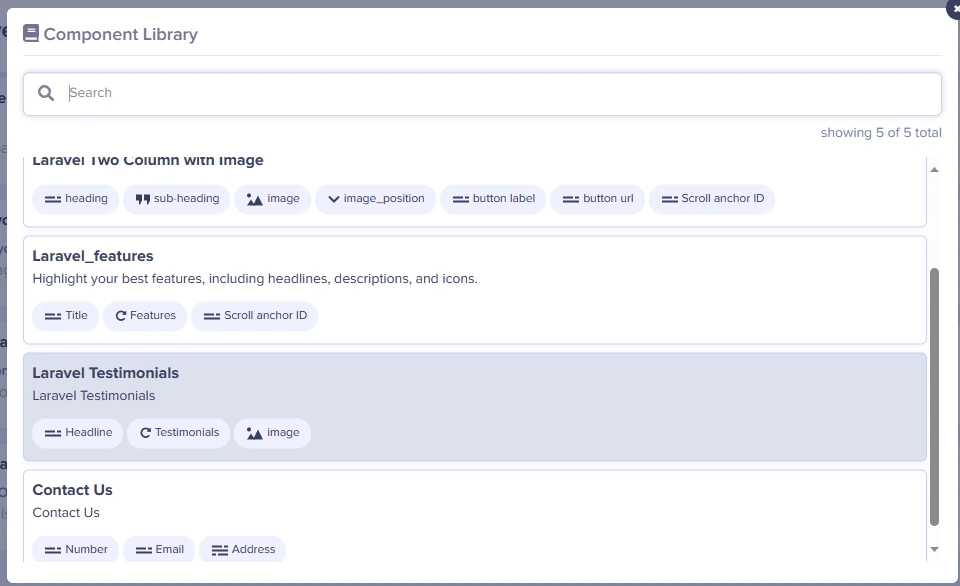Click the Email field chip
Viewport: 960px width, 586px height.
[x=159, y=549]
